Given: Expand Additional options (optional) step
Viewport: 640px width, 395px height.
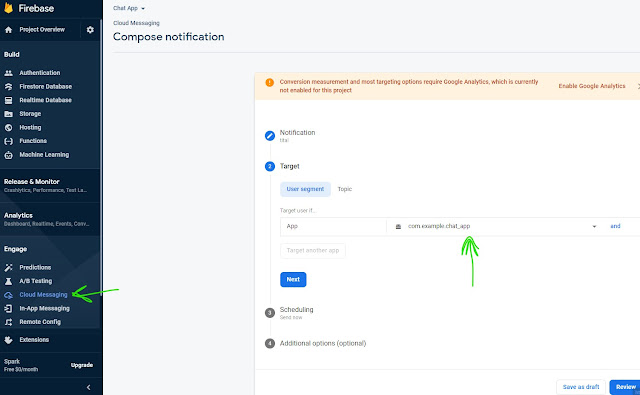Looking at the screenshot, I should click(x=323, y=344).
